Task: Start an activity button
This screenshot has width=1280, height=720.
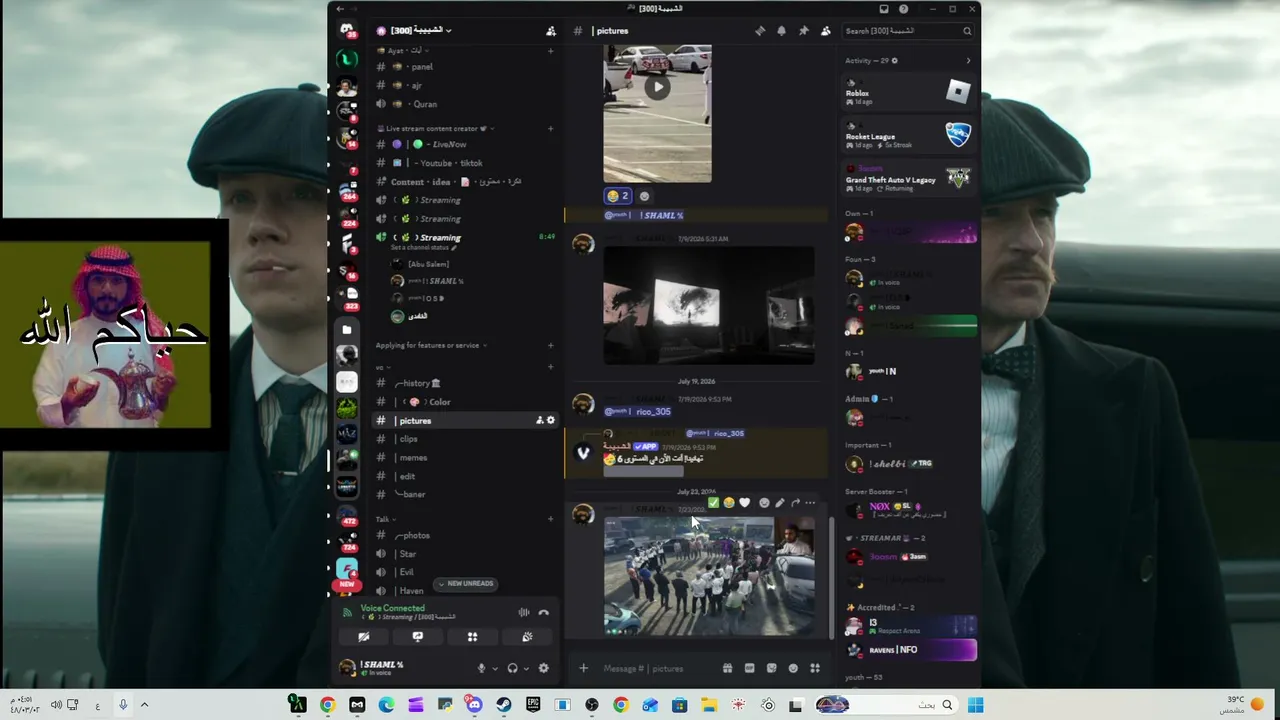Action: (x=472, y=637)
